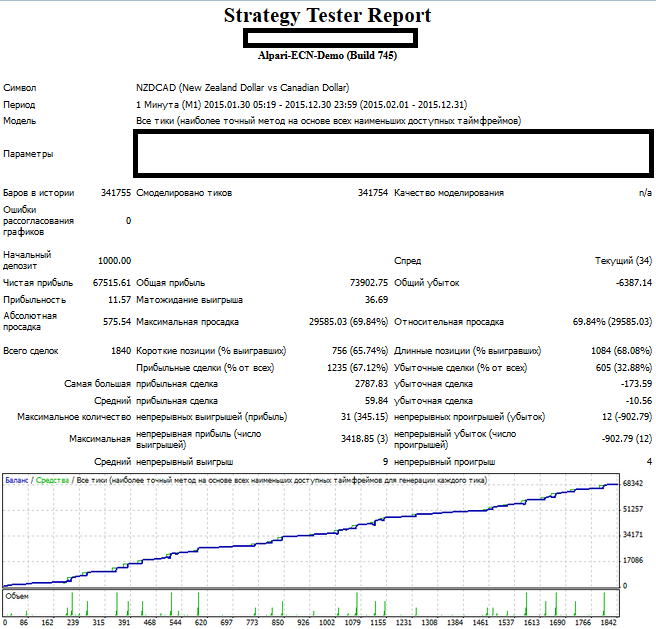
Task: Select relative drawdown value 69.84% (29585.03)
Action: [612, 322]
